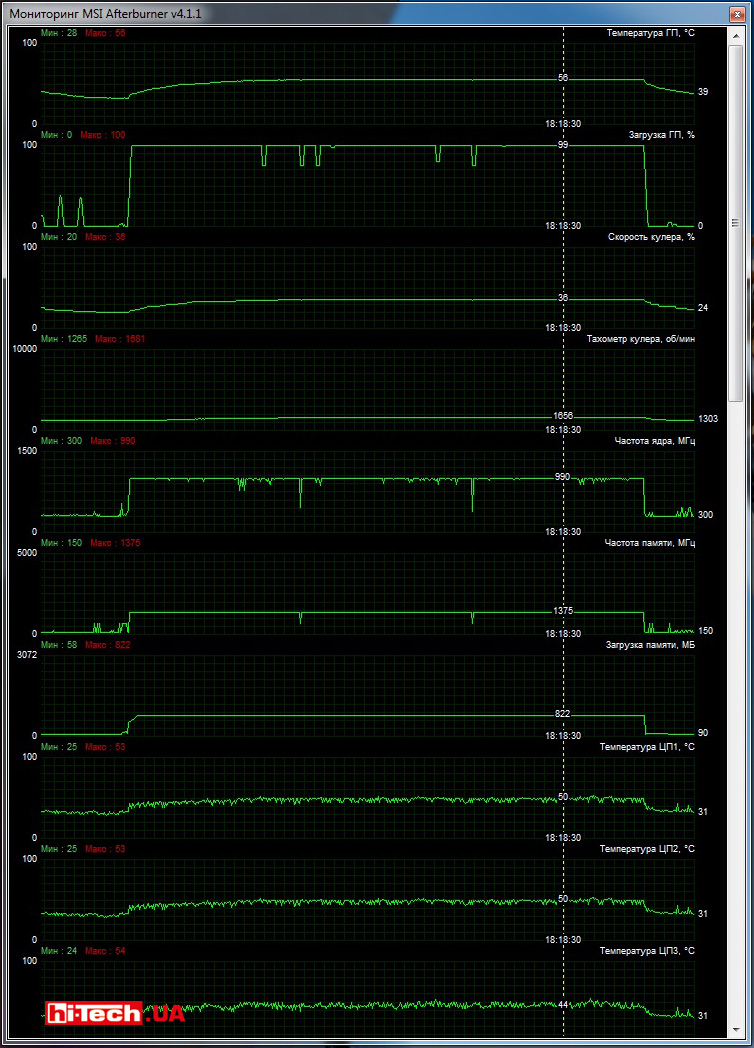Image resolution: width=754 pixels, height=1048 pixels.
Task: Click the Температура ЦП3 graph label
Action: point(647,951)
